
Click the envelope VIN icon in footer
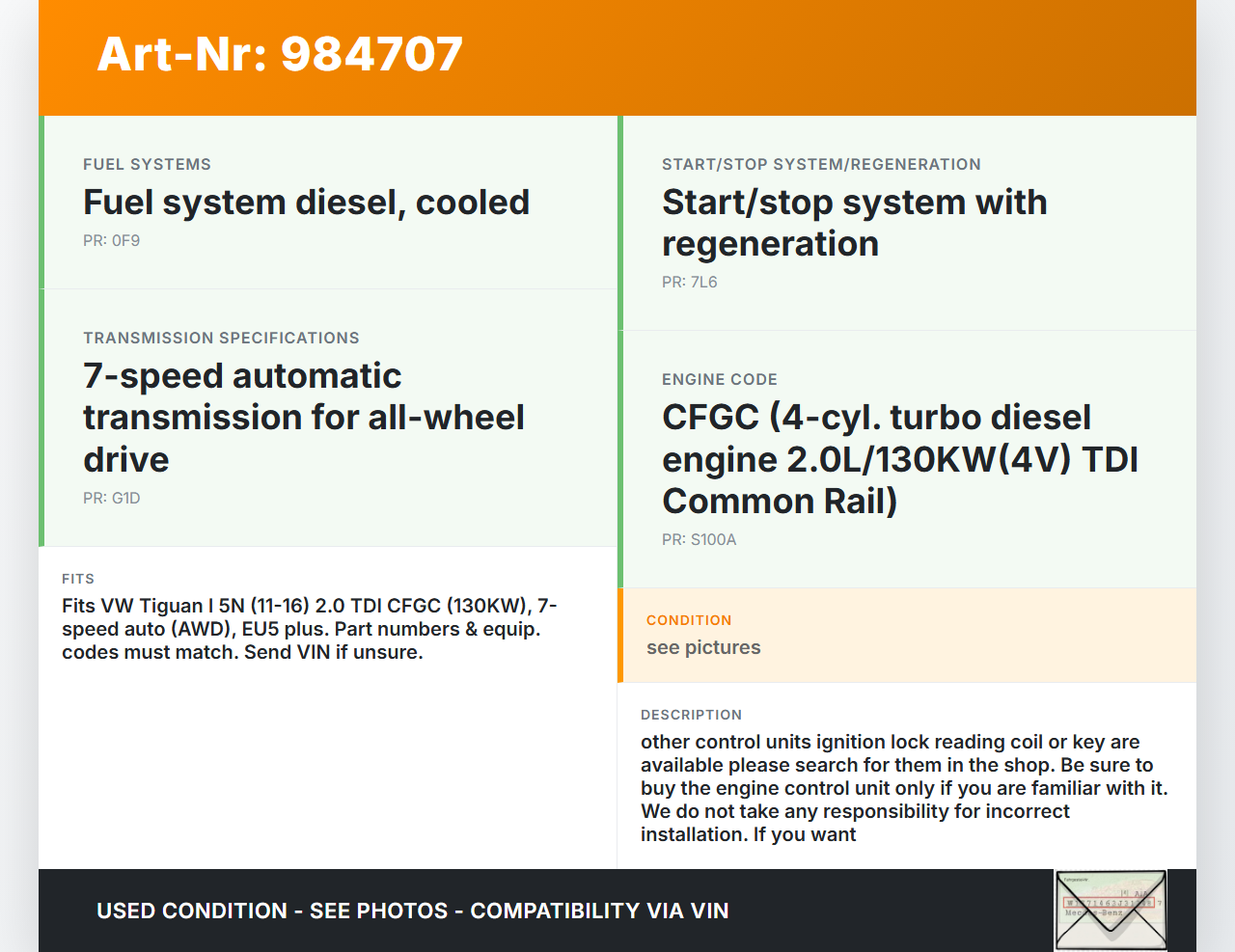[x=1111, y=911]
